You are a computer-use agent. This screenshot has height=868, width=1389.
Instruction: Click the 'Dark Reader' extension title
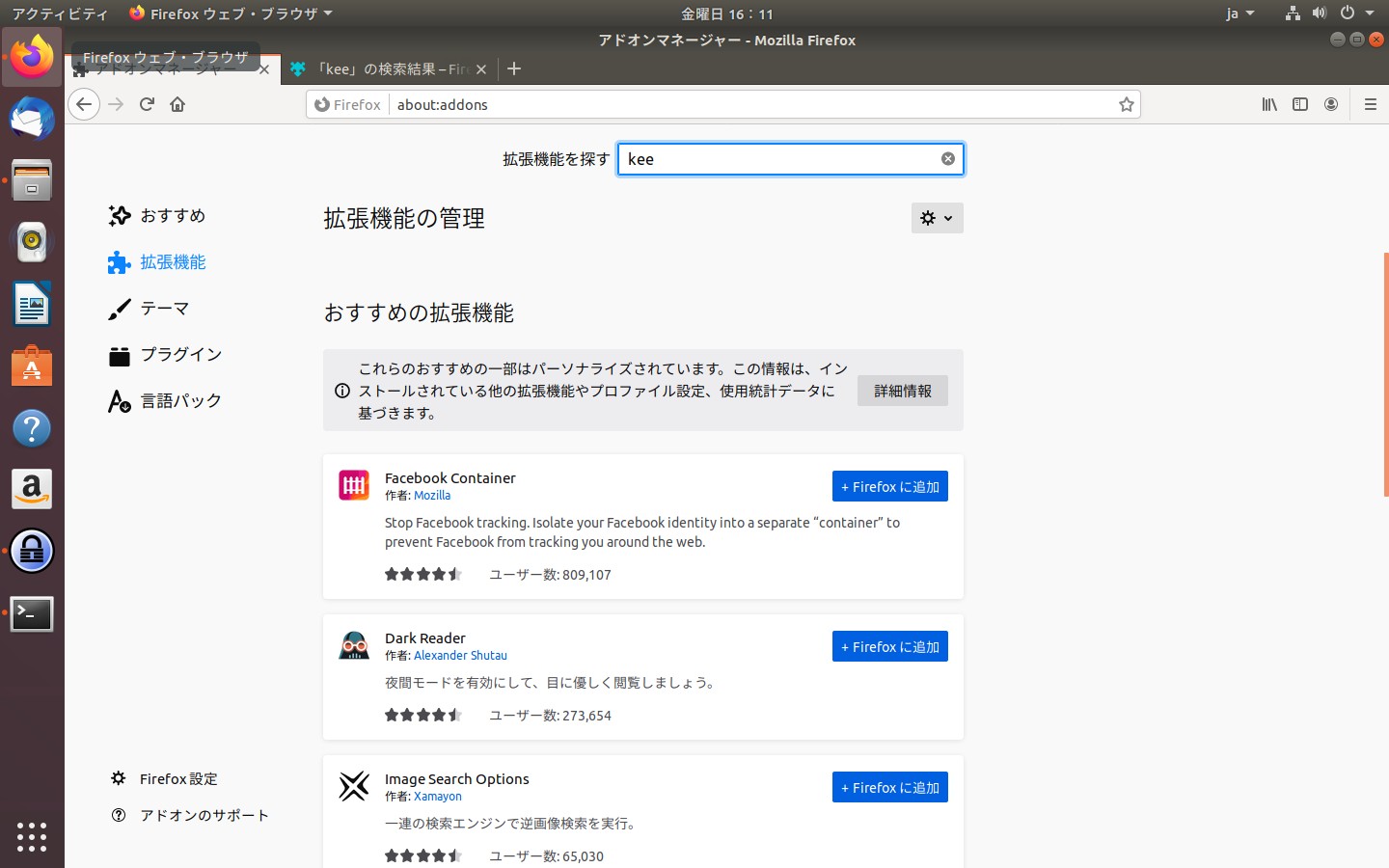pyautogui.click(x=425, y=638)
